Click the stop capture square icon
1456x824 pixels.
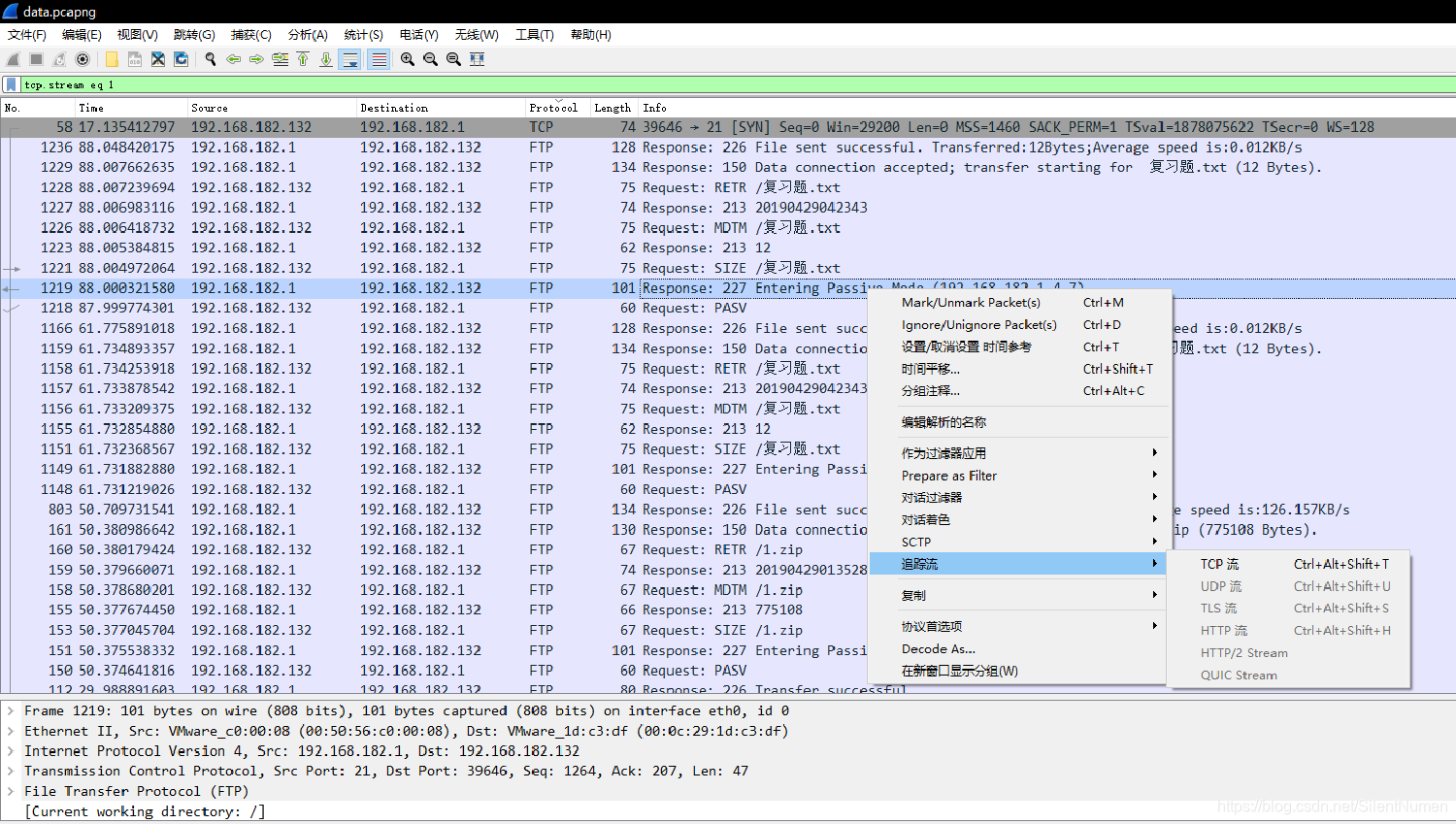(x=36, y=59)
